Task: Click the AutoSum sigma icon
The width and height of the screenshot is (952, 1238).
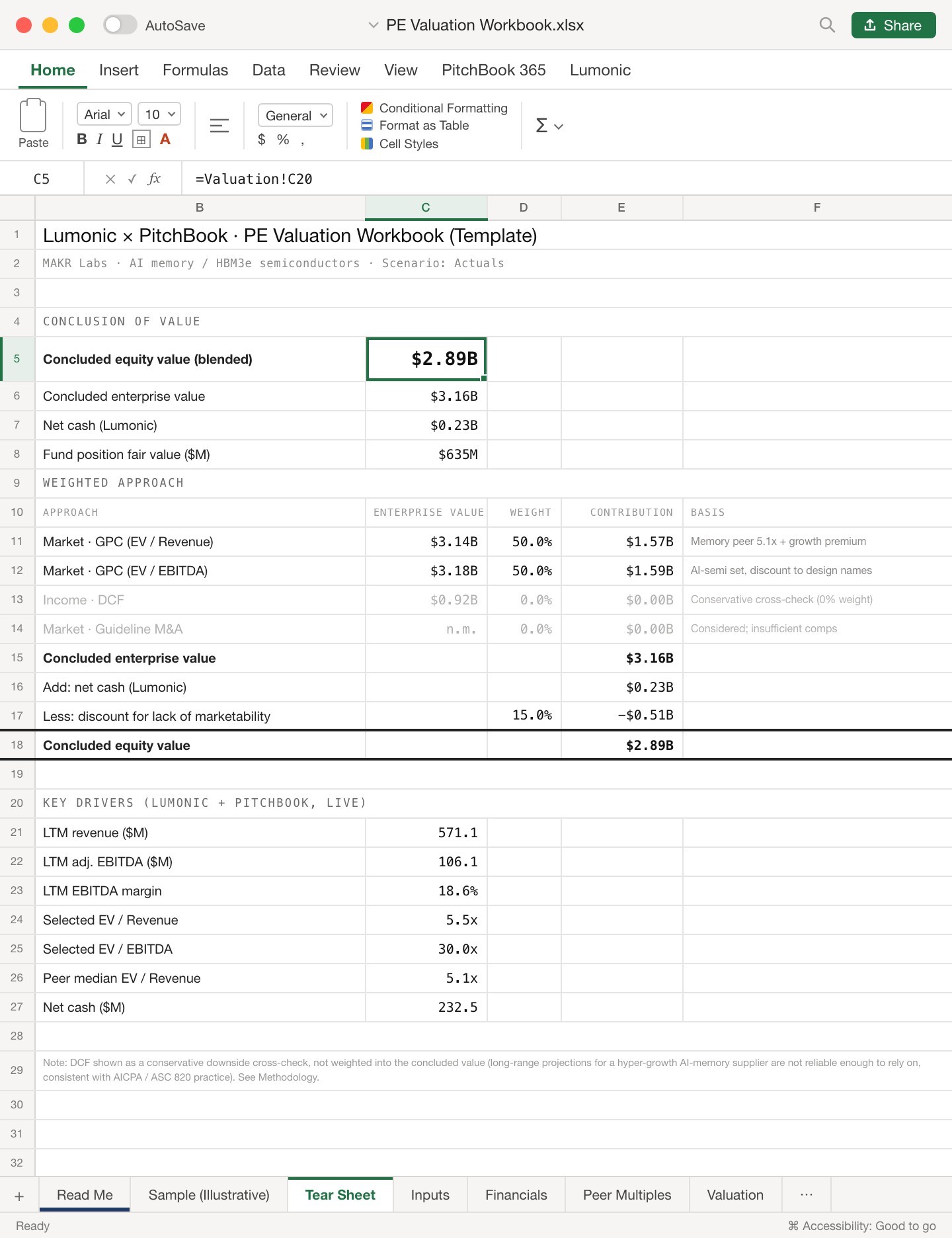Action: 541,125
